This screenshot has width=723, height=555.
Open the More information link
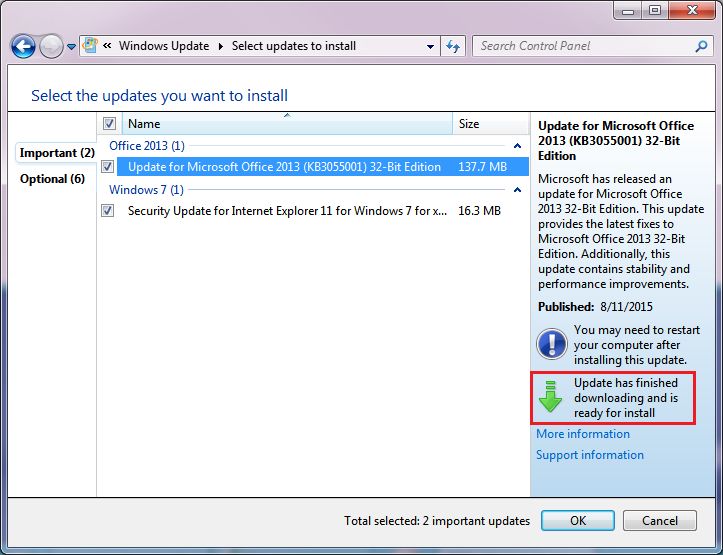coord(582,434)
